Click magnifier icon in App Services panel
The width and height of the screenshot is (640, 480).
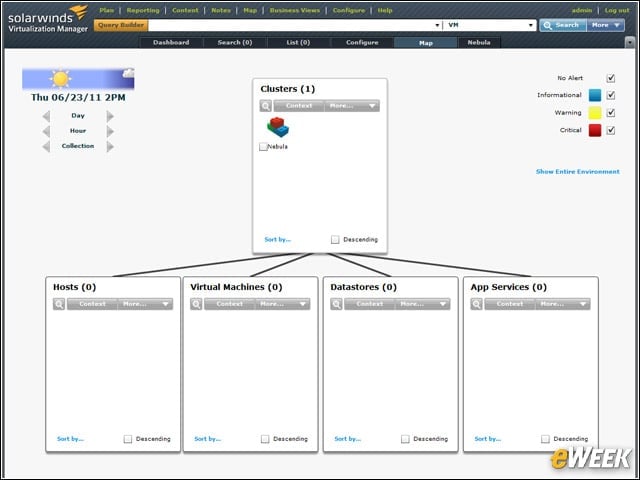click(x=477, y=304)
